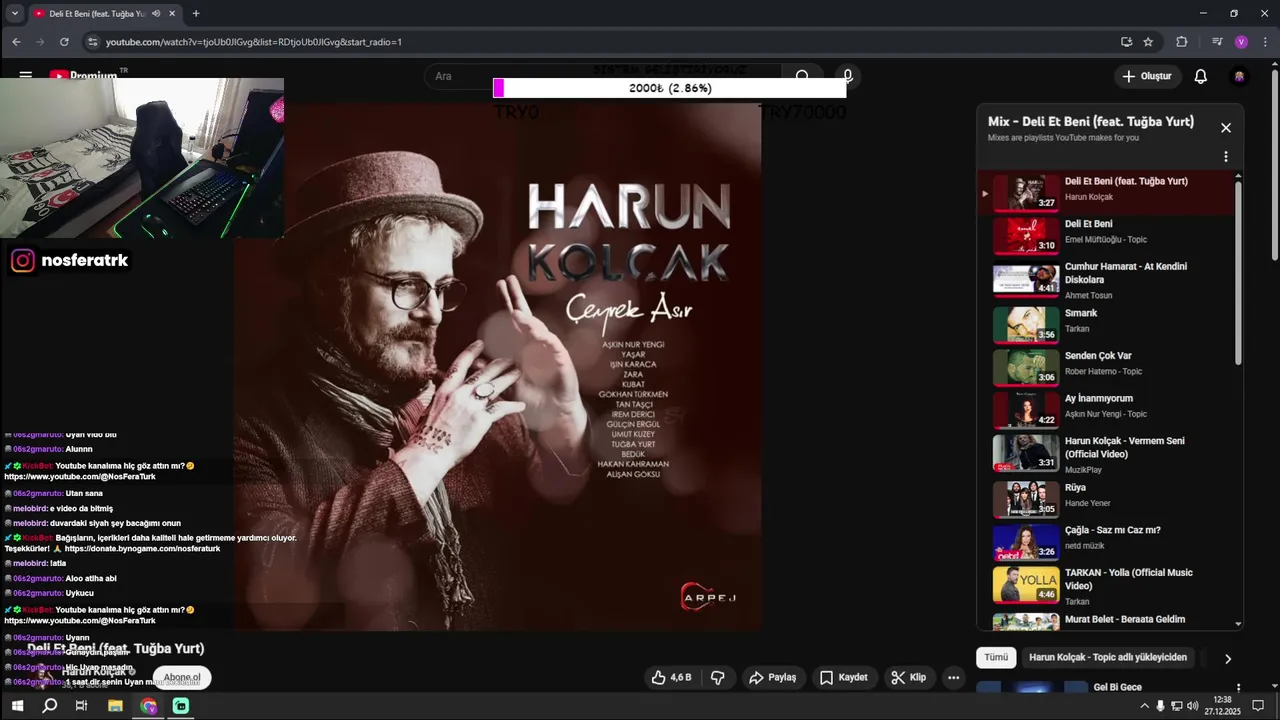Open a new browser tab

[196, 14]
